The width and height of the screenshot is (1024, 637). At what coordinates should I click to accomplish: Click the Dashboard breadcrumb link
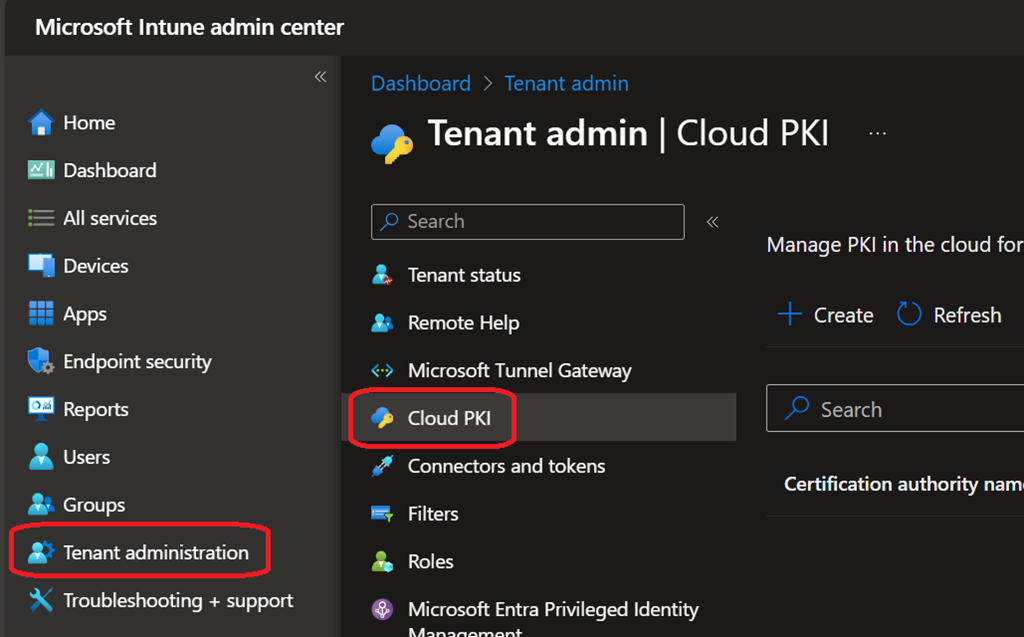click(420, 84)
